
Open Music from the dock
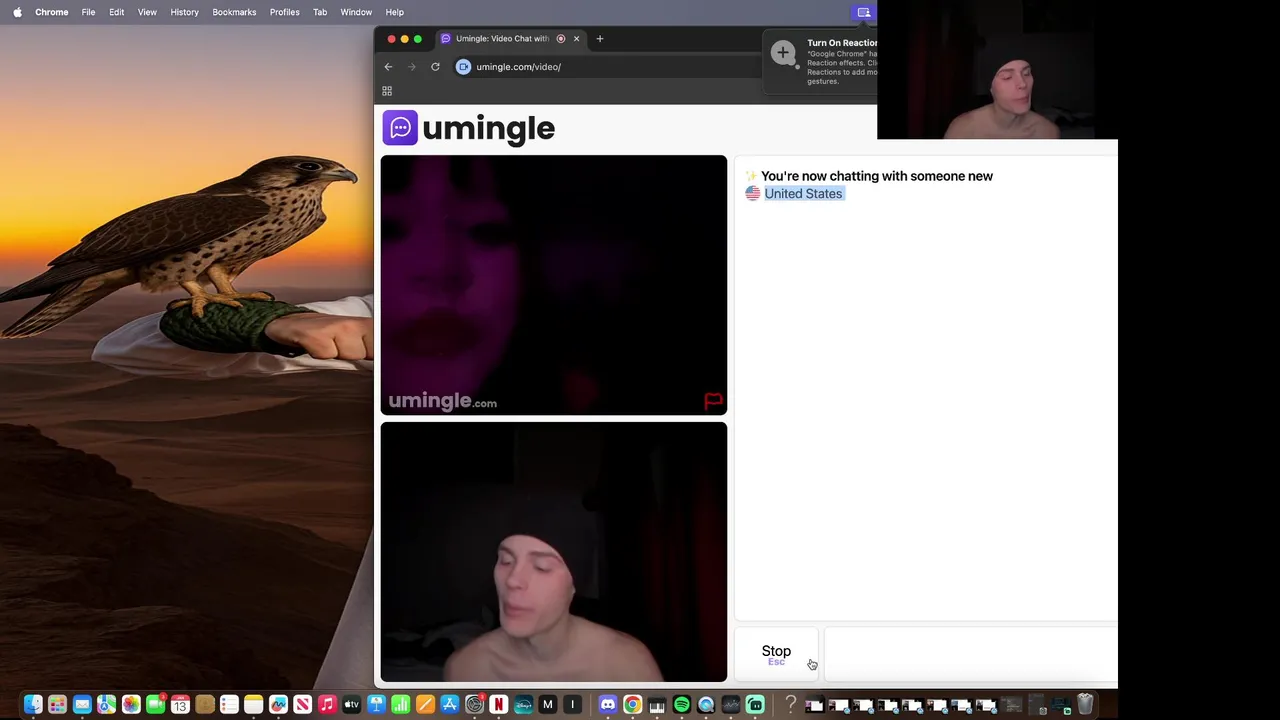pos(327,705)
